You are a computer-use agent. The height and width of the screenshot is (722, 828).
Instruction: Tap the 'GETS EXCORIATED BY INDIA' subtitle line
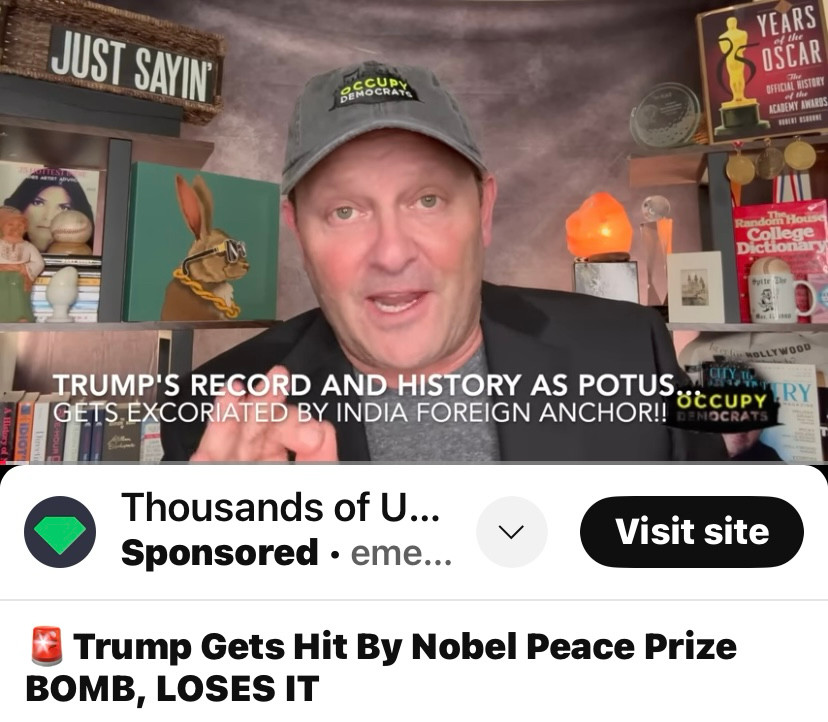359,412
